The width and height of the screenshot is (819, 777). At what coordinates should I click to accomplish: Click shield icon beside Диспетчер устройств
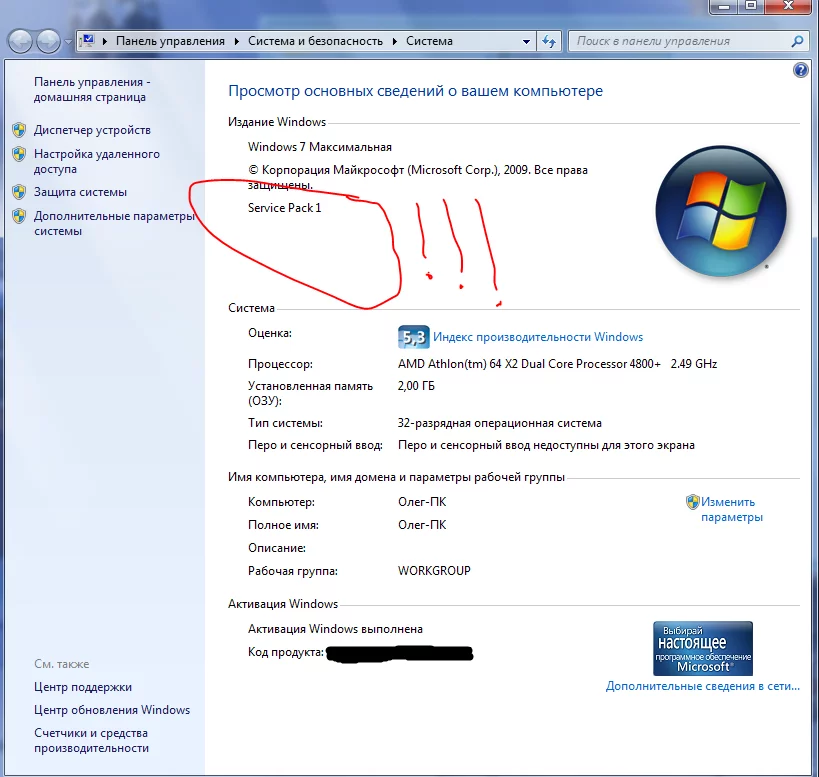19,130
